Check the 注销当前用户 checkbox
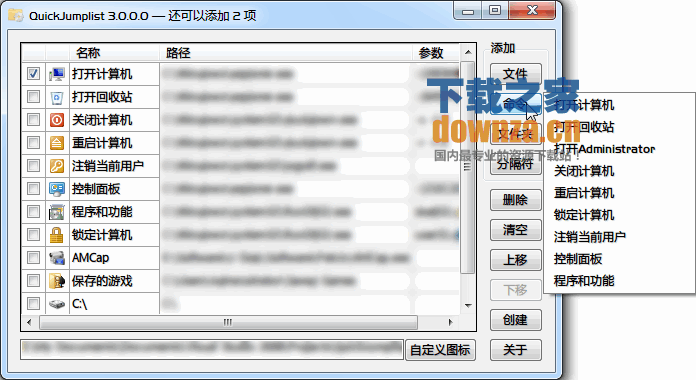The width and height of the screenshot is (696, 380). tap(33, 166)
